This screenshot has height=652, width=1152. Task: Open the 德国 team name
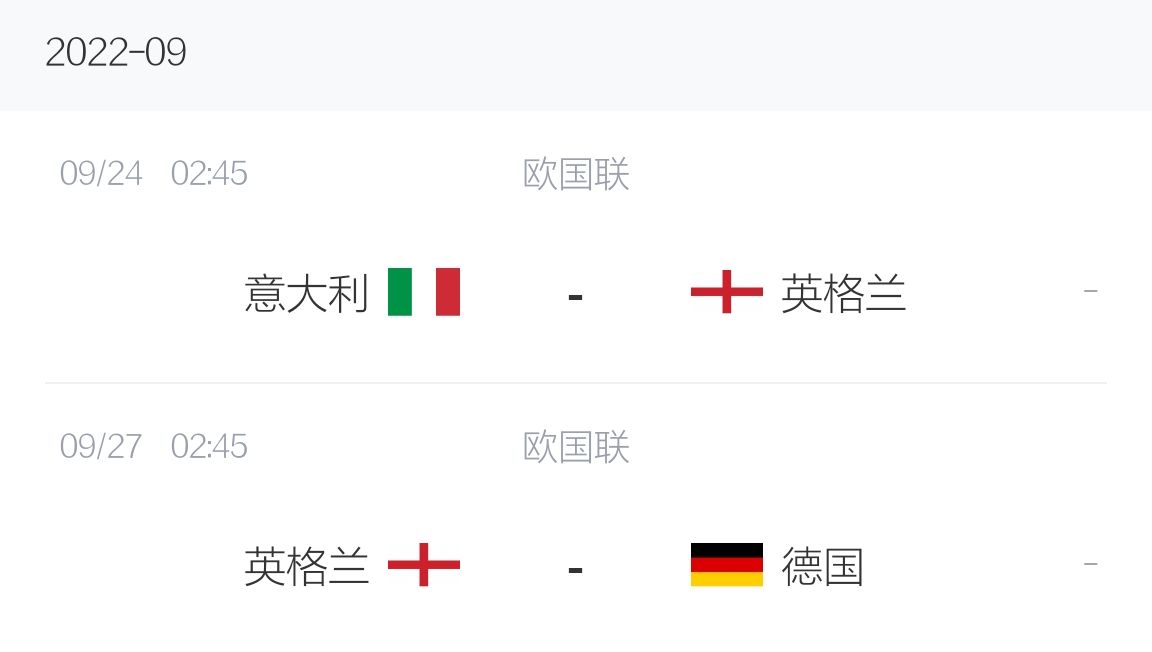click(x=822, y=566)
